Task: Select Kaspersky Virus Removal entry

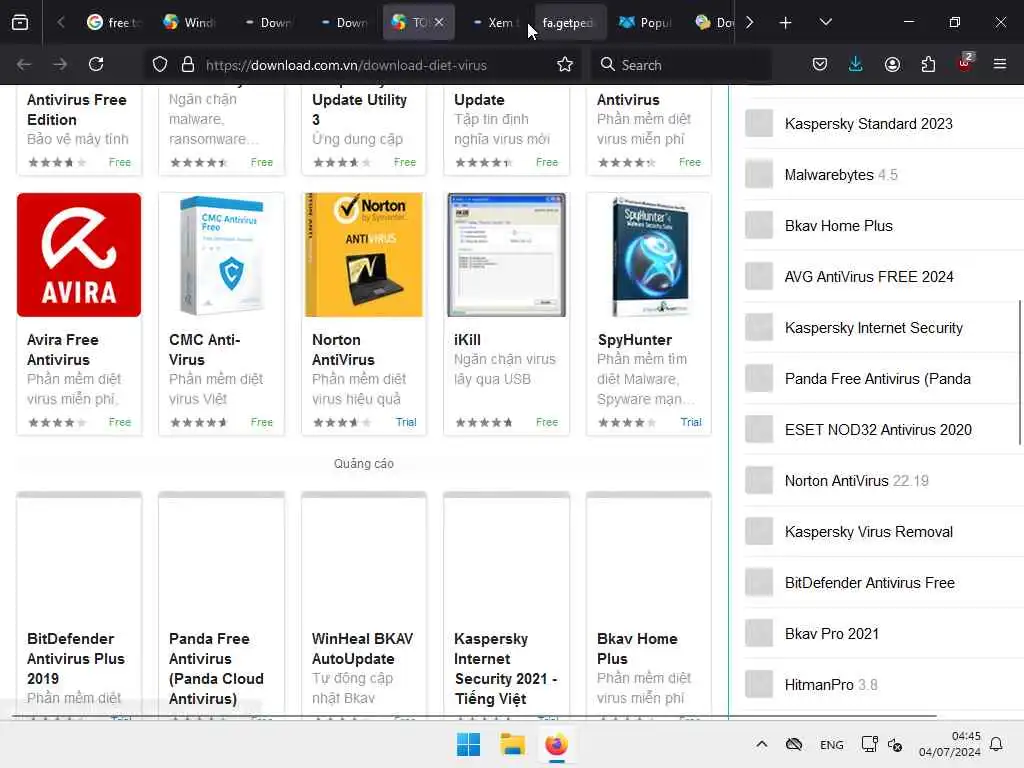Action: click(869, 531)
